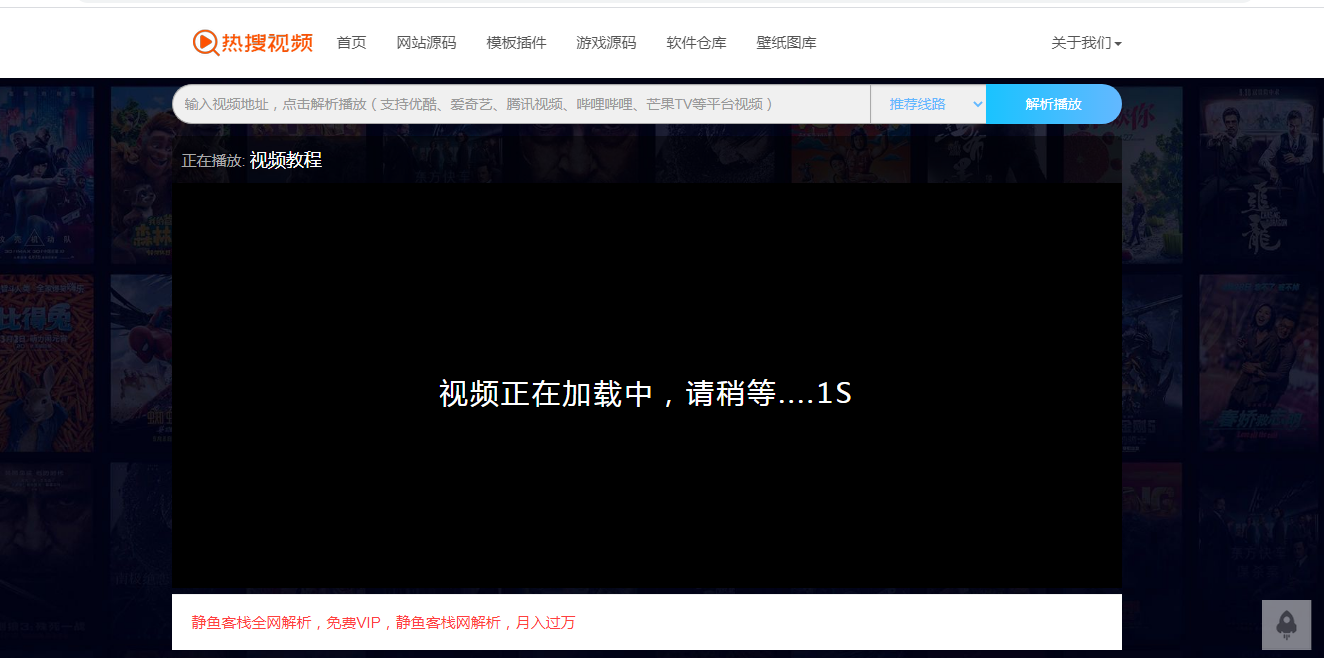Image resolution: width=1324 pixels, height=658 pixels.
Task: Expand the 关于我们 dropdown menu
Action: click(1086, 43)
